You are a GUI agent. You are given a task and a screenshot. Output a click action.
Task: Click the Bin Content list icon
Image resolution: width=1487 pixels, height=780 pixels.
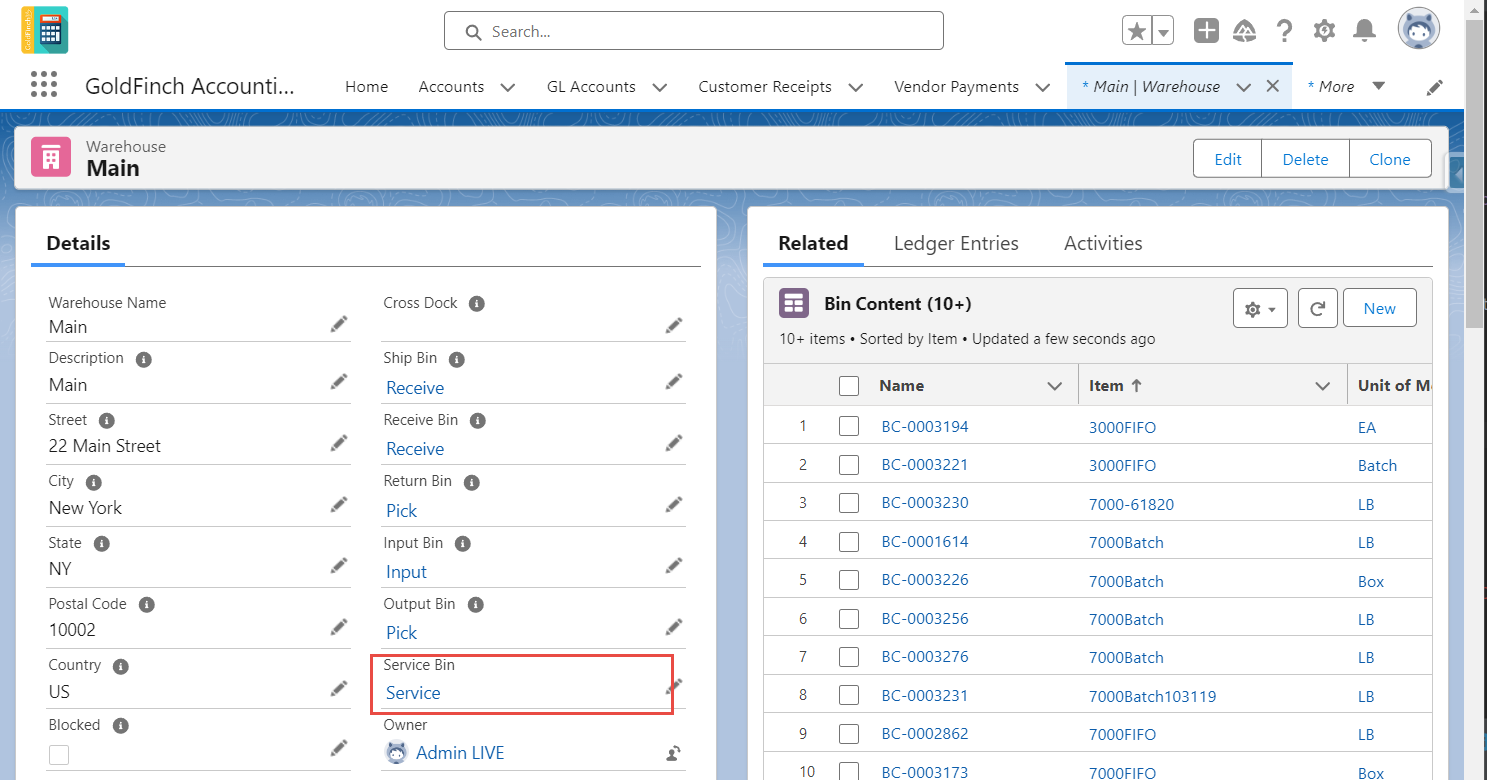coord(794,303)
